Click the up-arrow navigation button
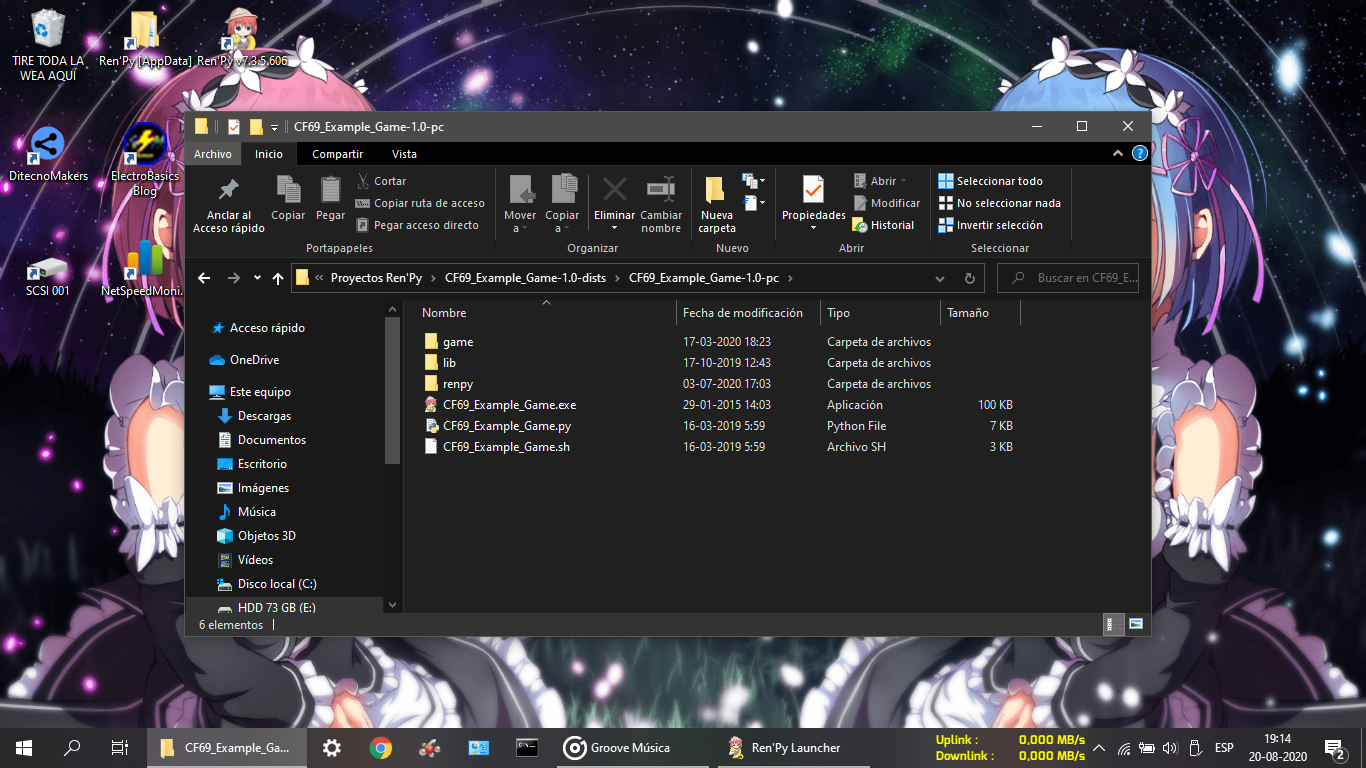Screen dimensions: 1366x768 point(278,278)
